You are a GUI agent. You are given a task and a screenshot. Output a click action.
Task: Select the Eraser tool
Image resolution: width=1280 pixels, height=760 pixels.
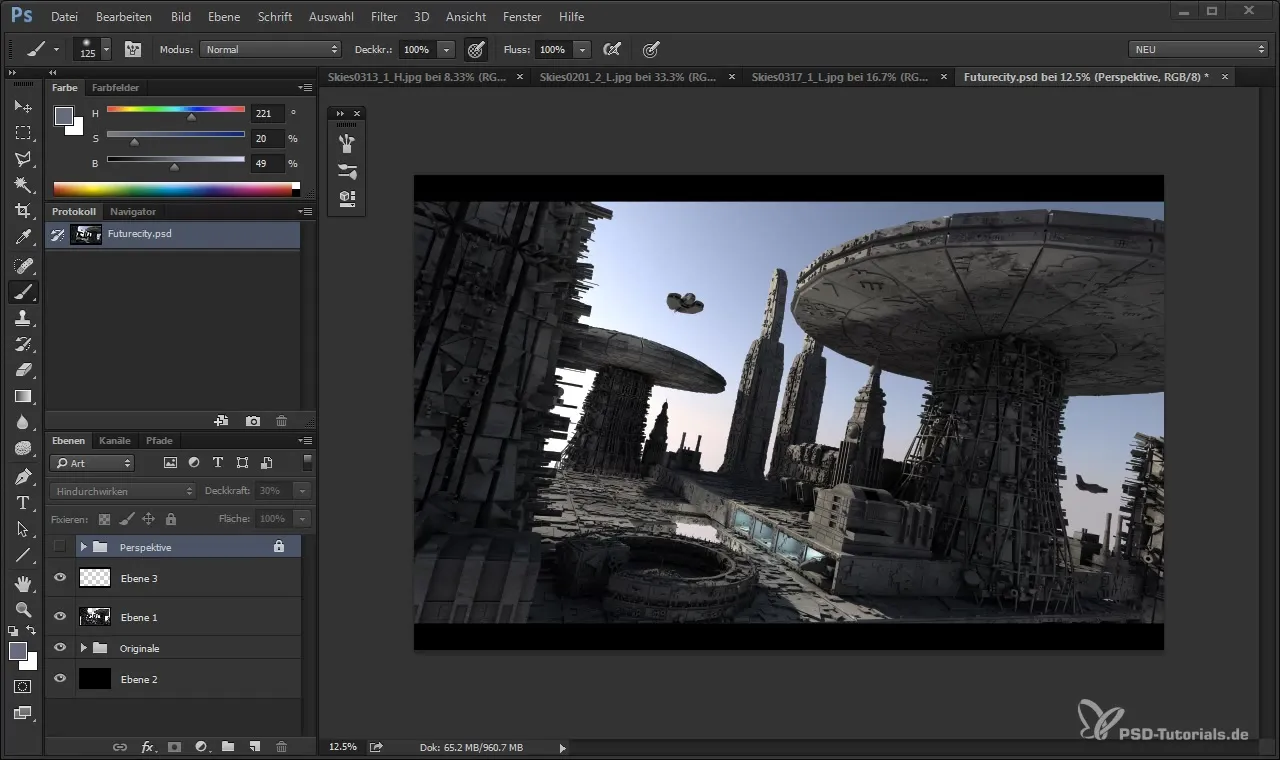point(23,370)
